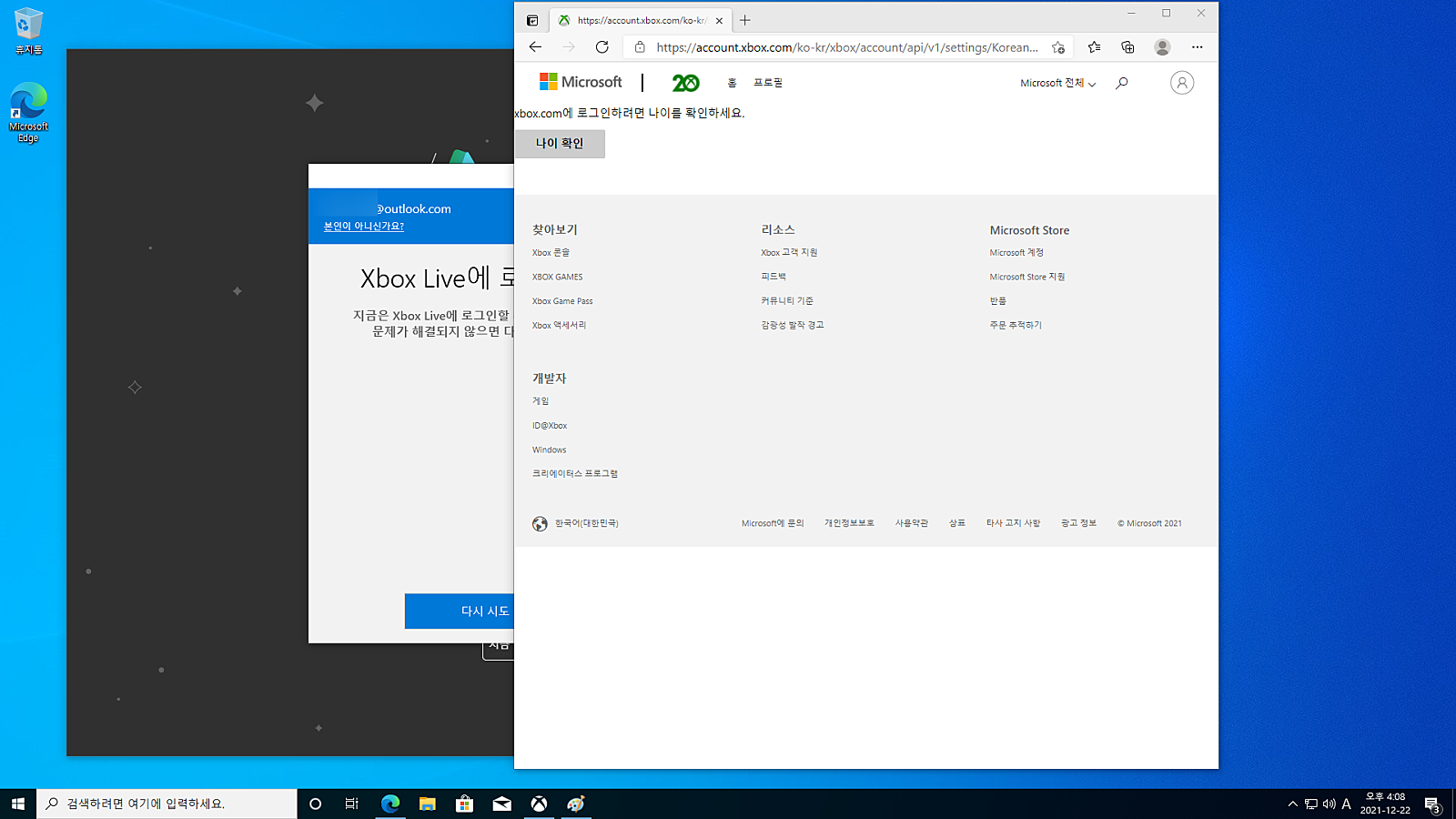Open the 주문 추적하기 link
The width and height of the screenshot is (1456, 819).
1016,326
